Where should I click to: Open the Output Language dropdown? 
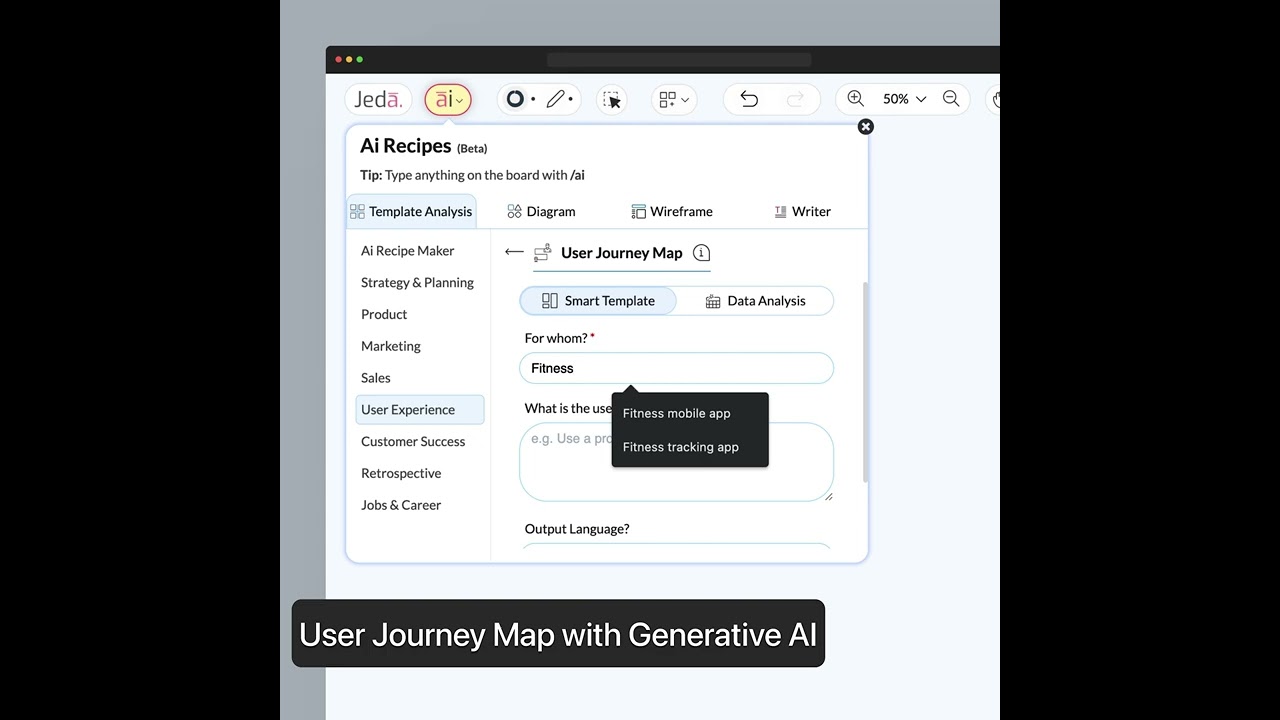pyautogui.click(x=676, y=546)
